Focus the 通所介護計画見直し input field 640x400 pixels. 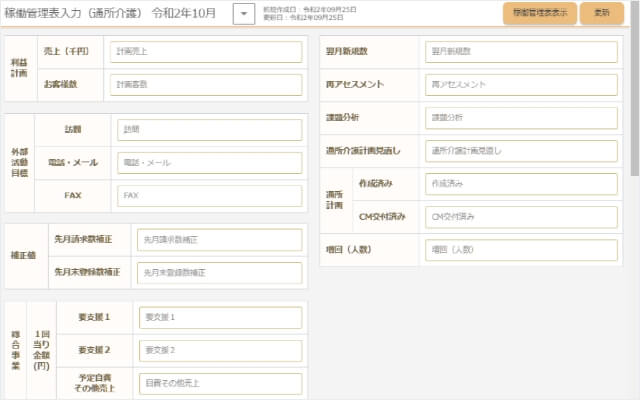pos(521,151)
